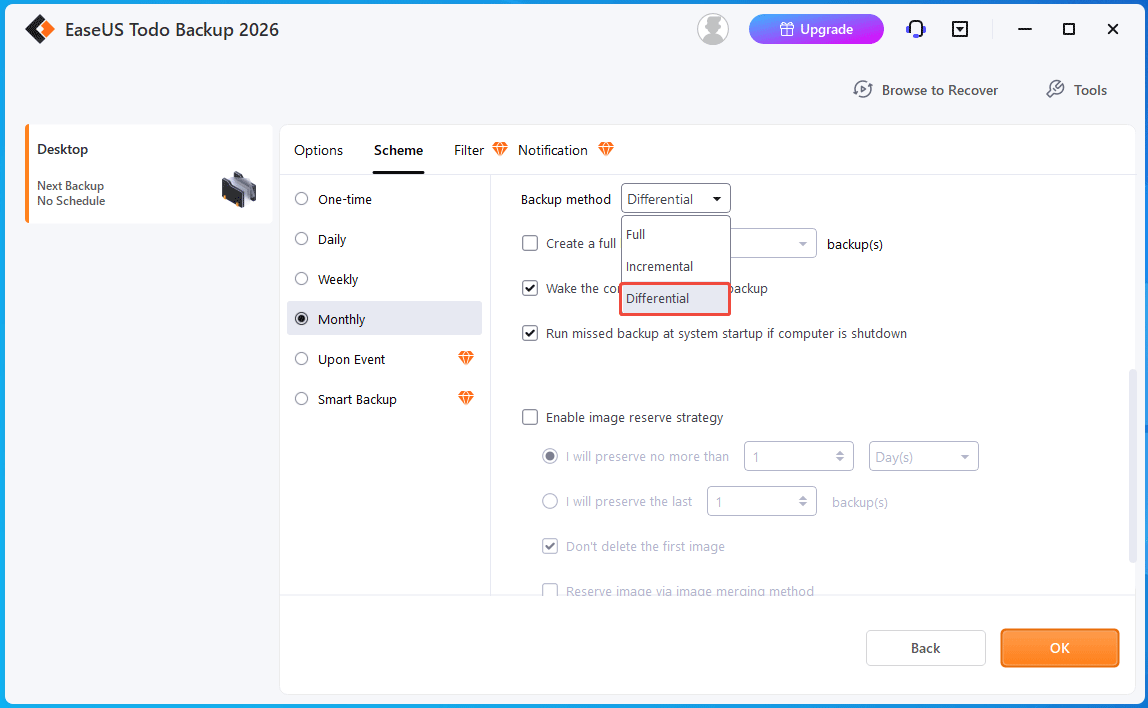This screenshot has height=708, width=1148.
Task: Select Incremental from the Backup method dropdown
Action: click(x=658, y=266)
